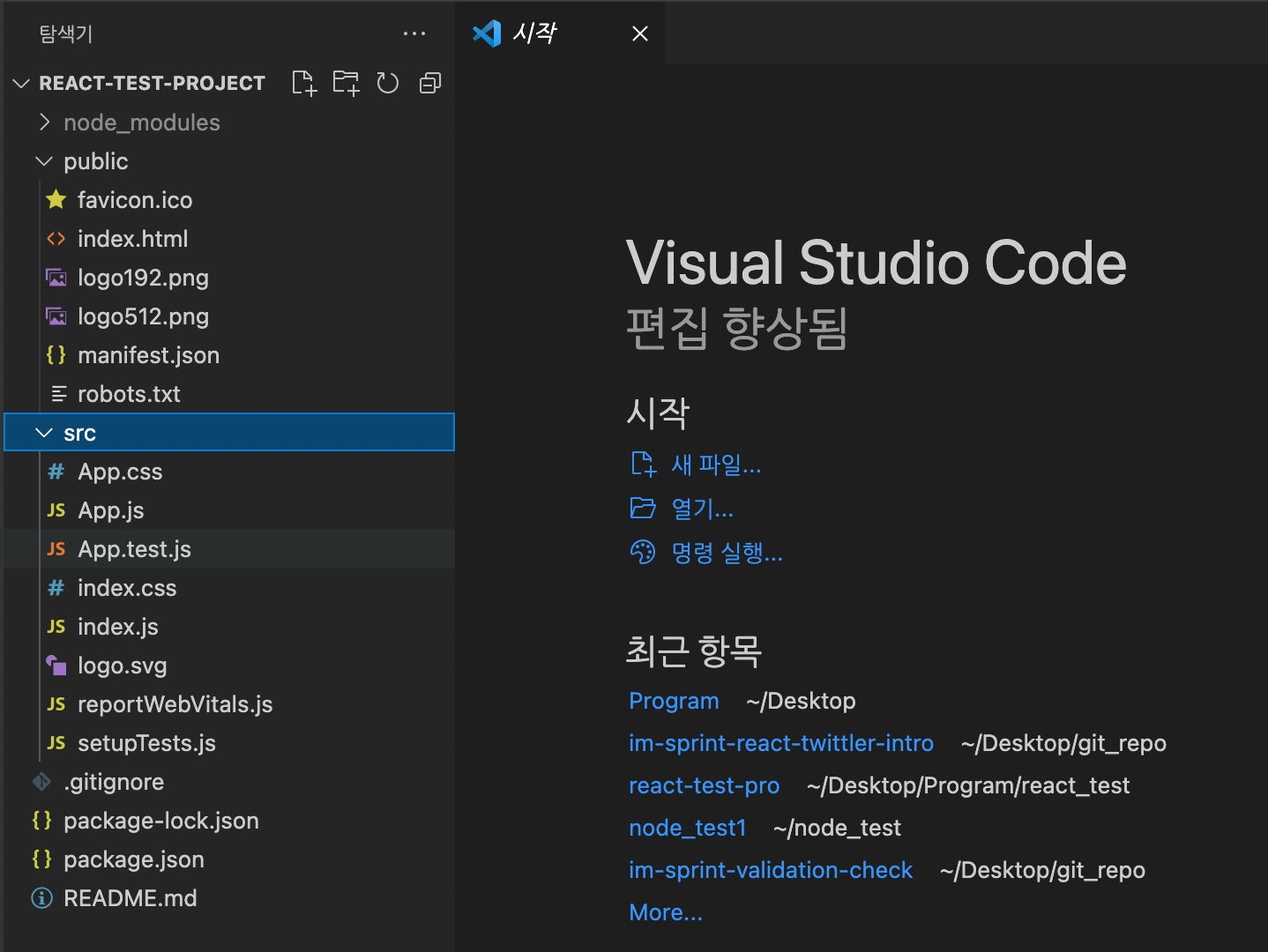
Task: Open package-lock.json file name
Action: pos(161,821)
